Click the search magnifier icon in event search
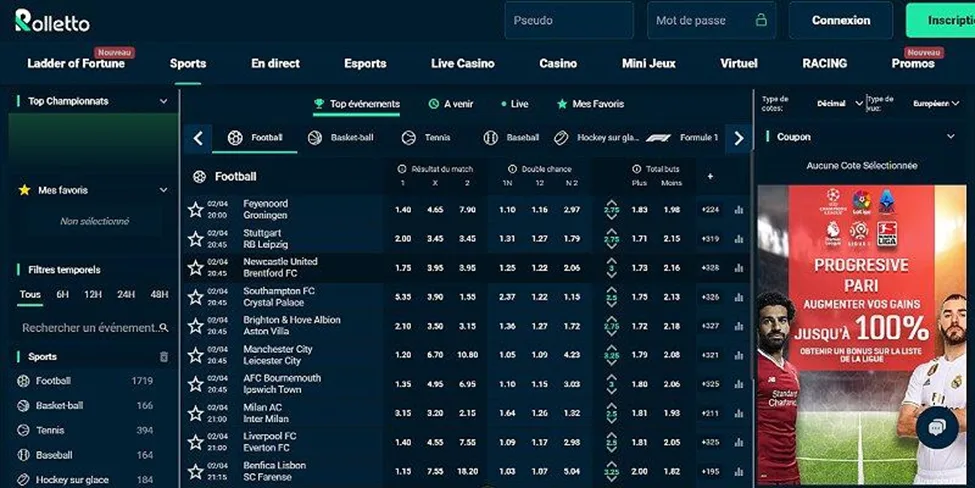 164,328
